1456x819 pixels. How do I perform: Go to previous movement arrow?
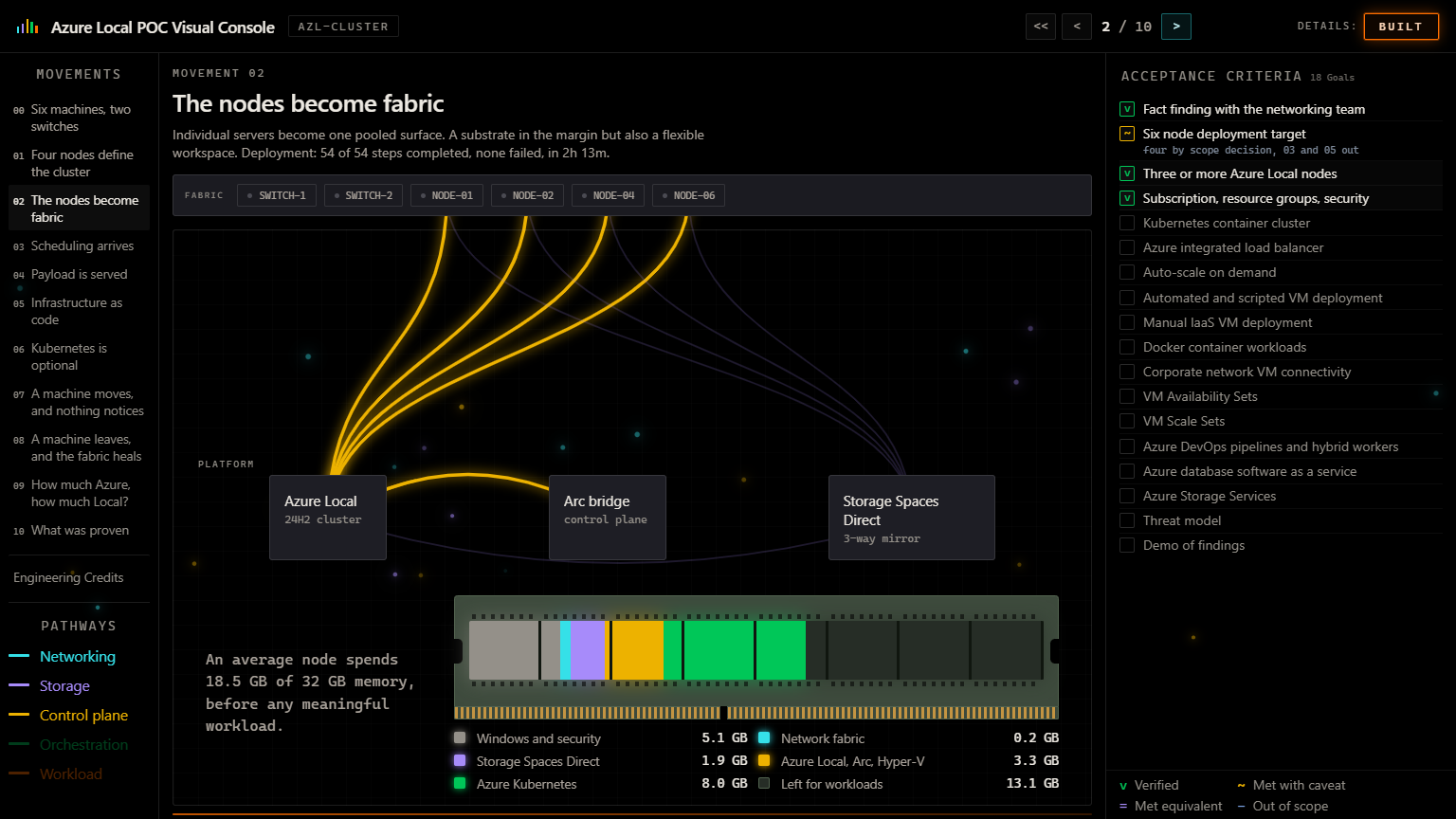pos(1077,27)
